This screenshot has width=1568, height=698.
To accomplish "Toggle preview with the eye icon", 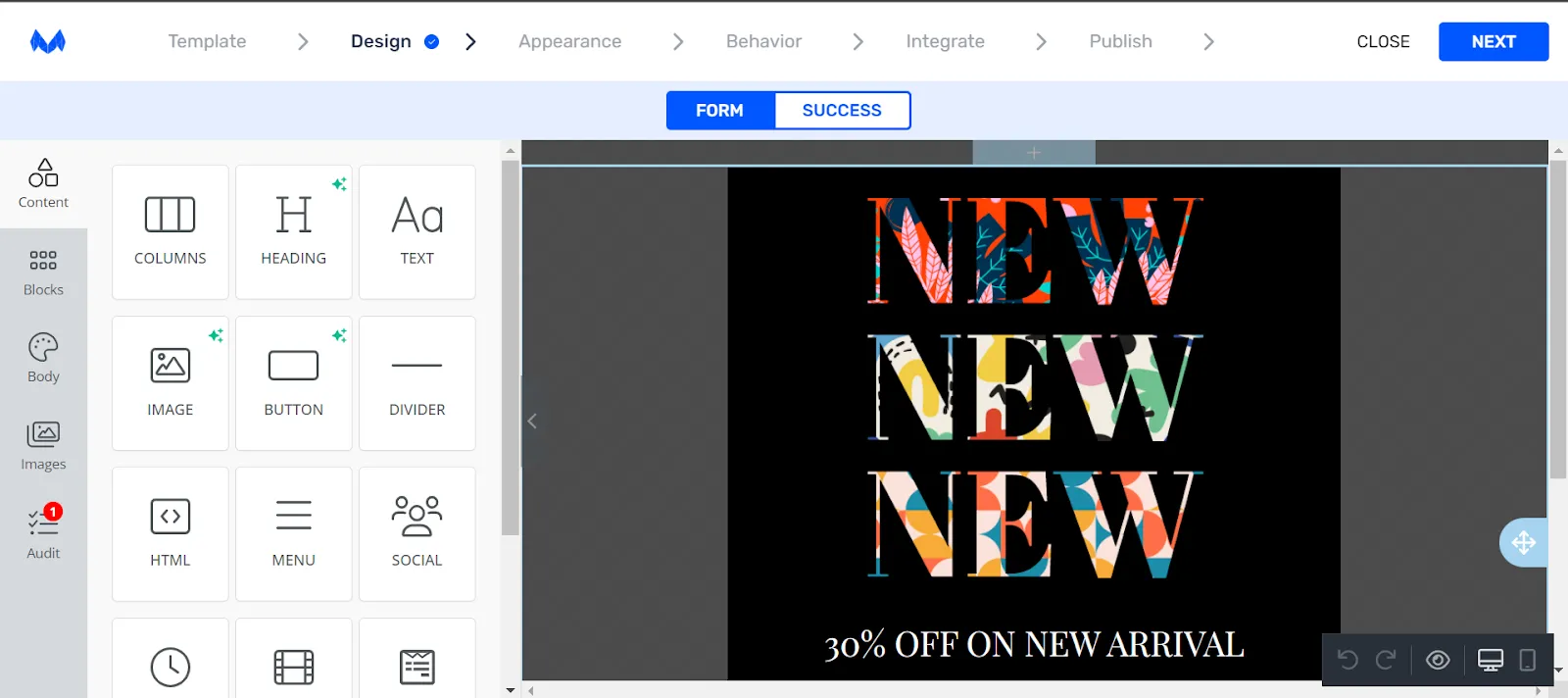I will point(1438,660).
